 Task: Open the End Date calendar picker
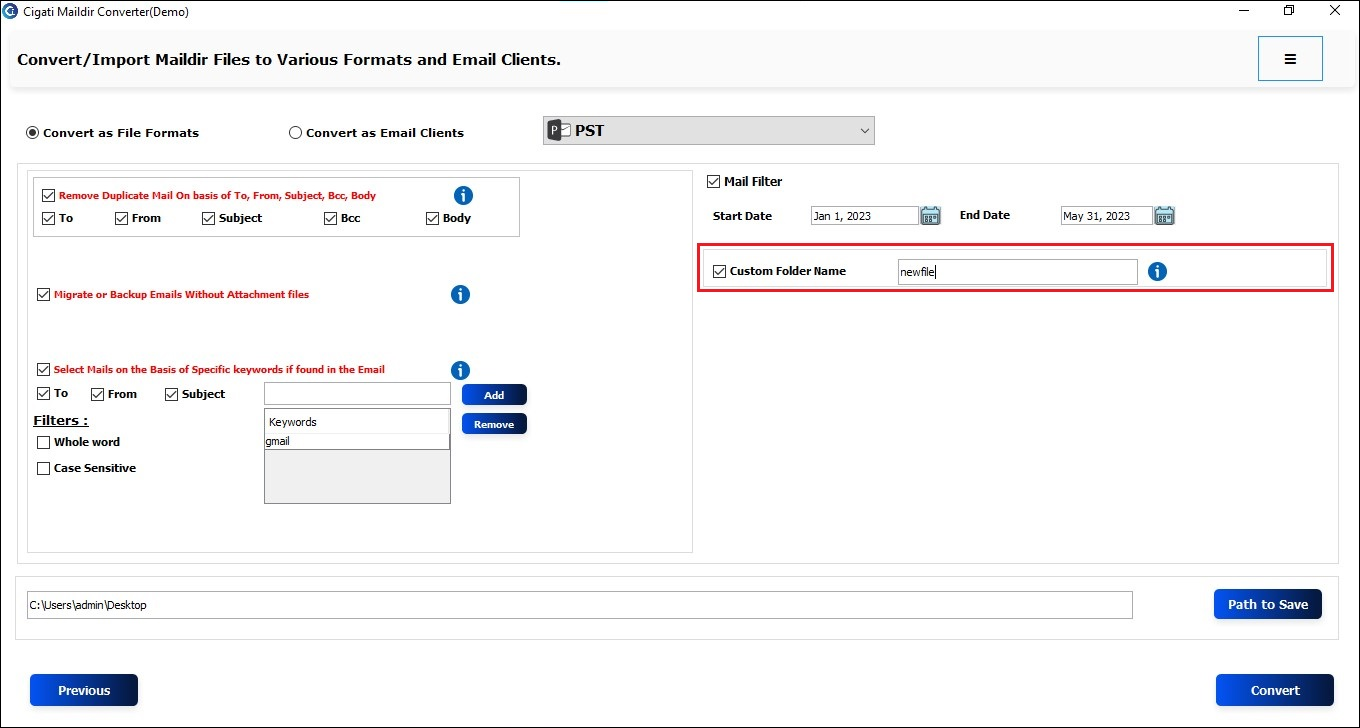(1164, 215)
